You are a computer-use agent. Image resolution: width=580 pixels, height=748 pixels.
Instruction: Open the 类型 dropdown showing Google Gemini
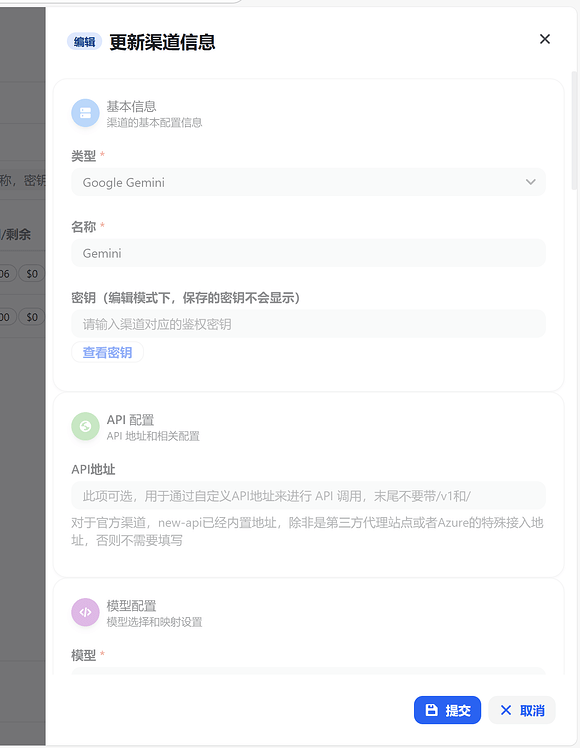(308, 182)
